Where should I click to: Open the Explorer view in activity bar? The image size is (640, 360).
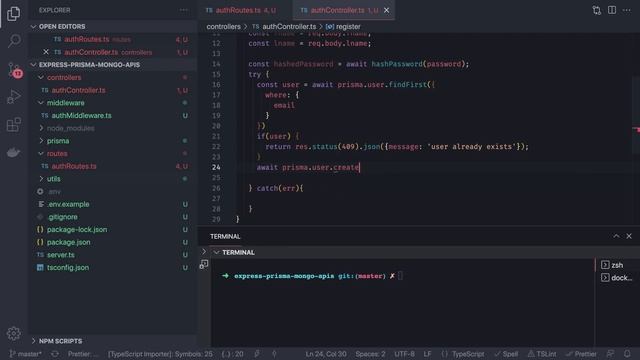[13, 14]
